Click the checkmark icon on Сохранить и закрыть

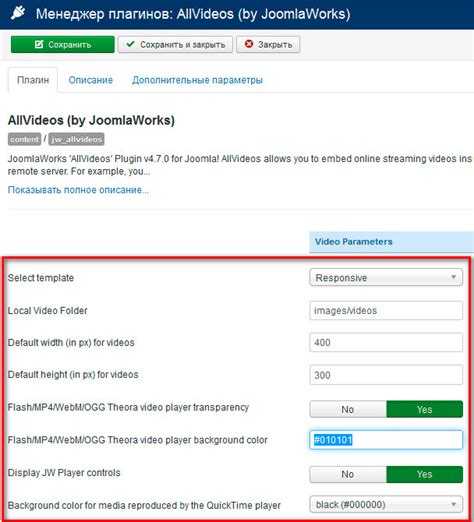131,44
